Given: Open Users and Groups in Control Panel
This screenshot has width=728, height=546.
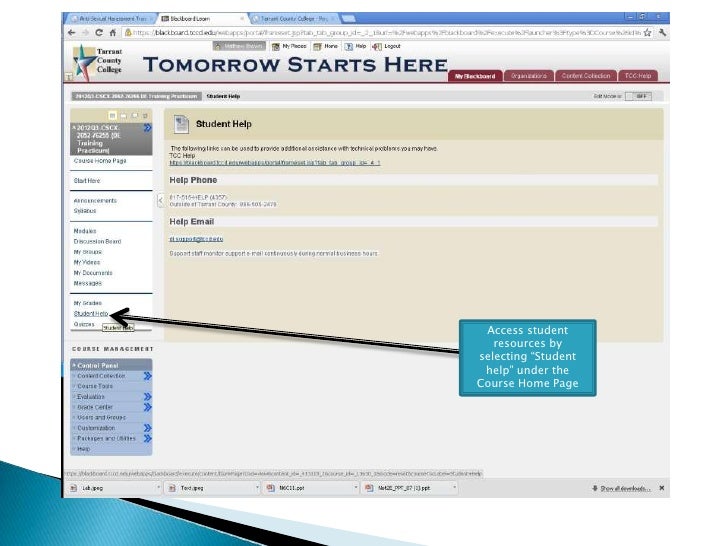Looking at the screenshot, I should point(102,417).
